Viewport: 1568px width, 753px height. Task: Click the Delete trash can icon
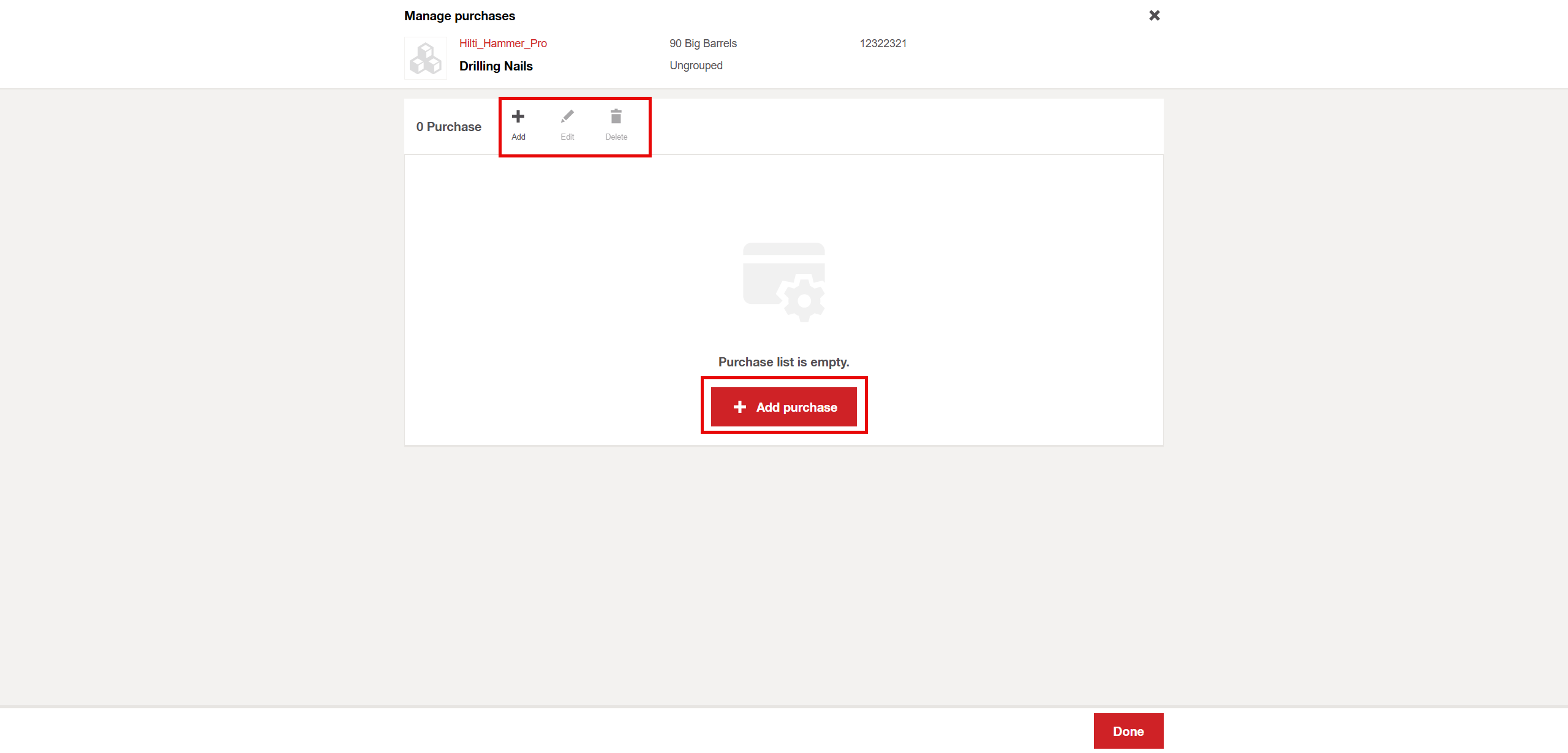click(x=616, y=116)
